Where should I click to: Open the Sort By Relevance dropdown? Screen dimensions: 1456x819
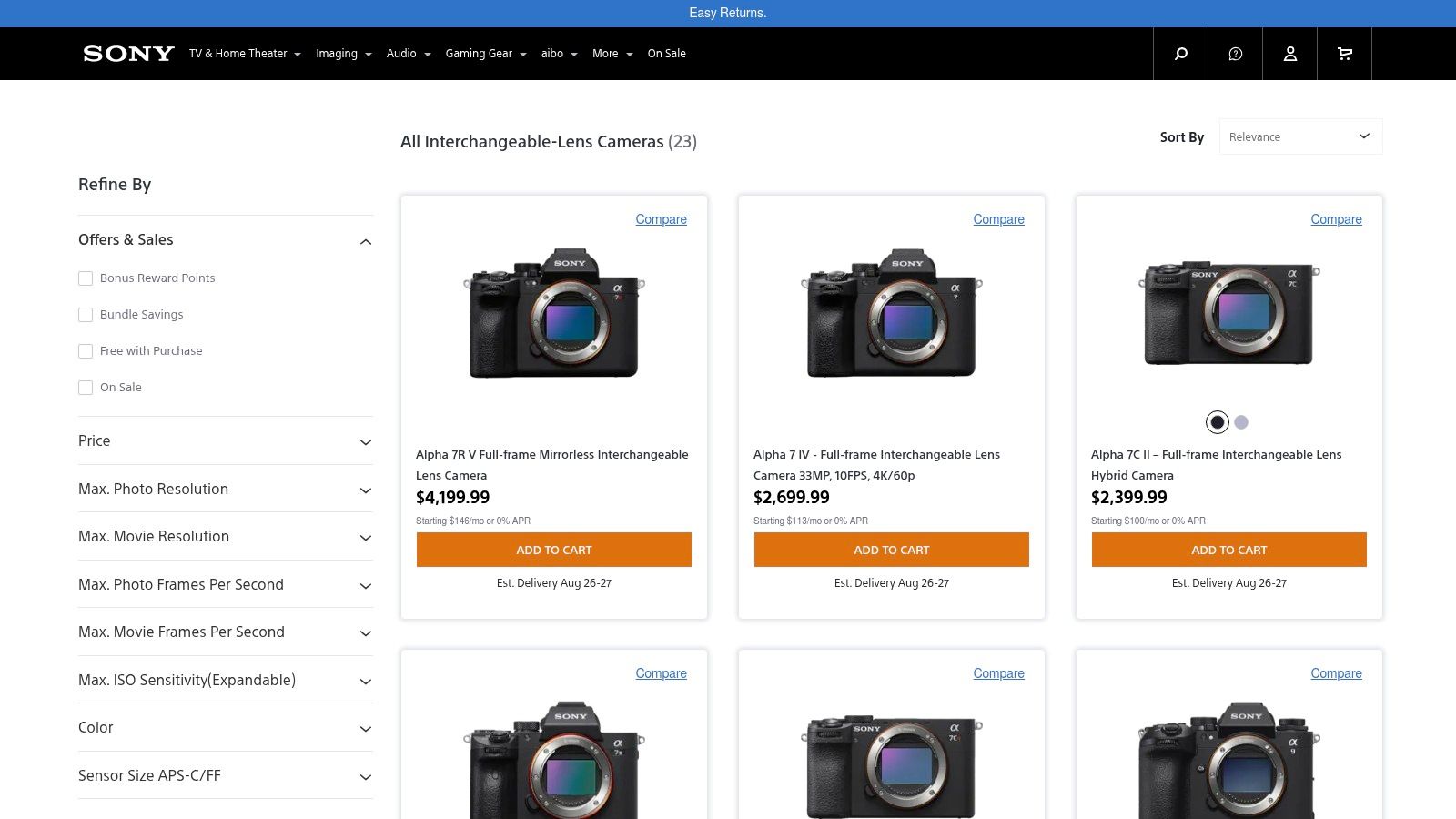pyautogui.click(x=1300, y=136)
